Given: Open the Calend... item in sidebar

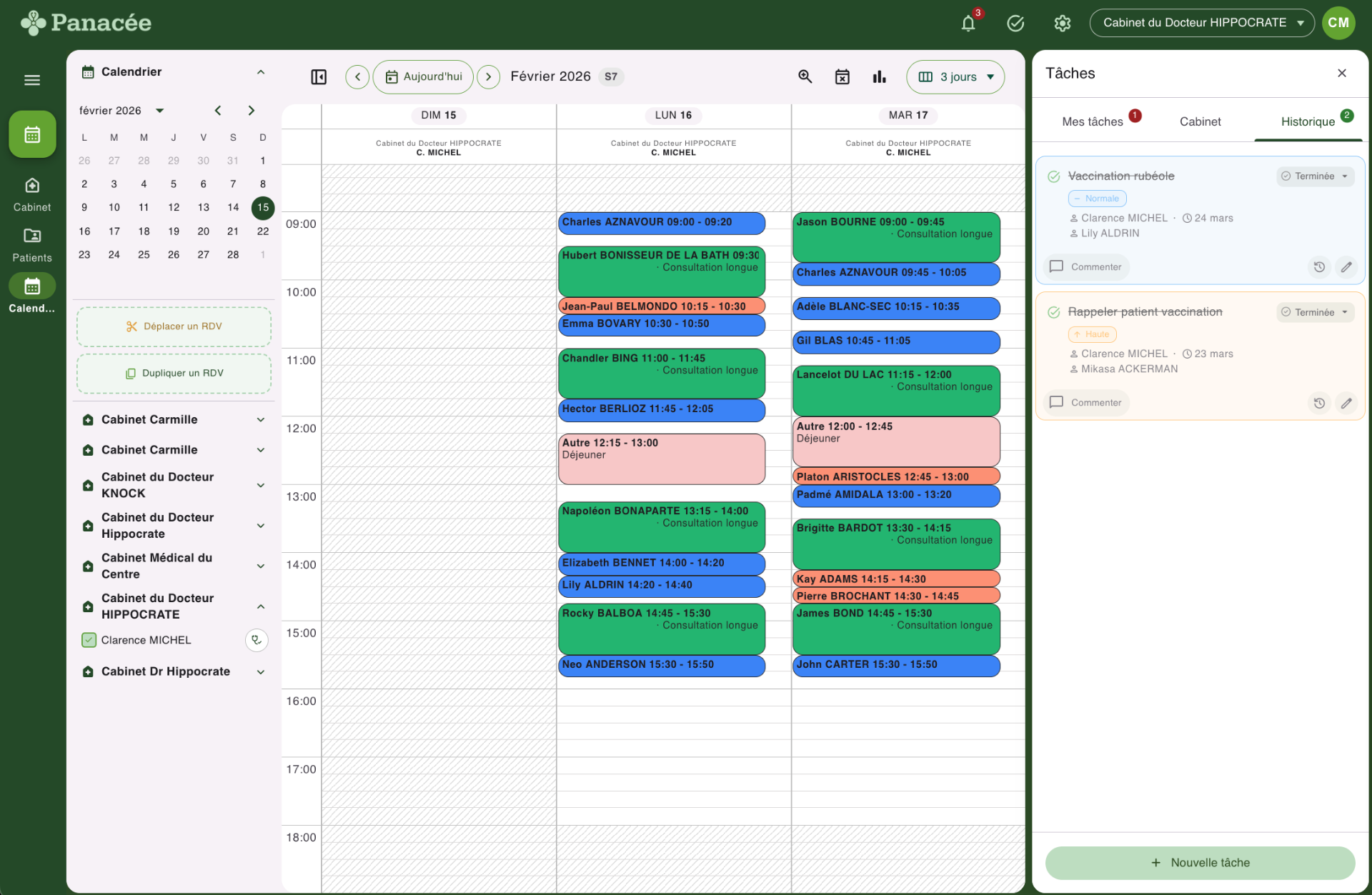Looking at the screenshot, I should [32, 294].
